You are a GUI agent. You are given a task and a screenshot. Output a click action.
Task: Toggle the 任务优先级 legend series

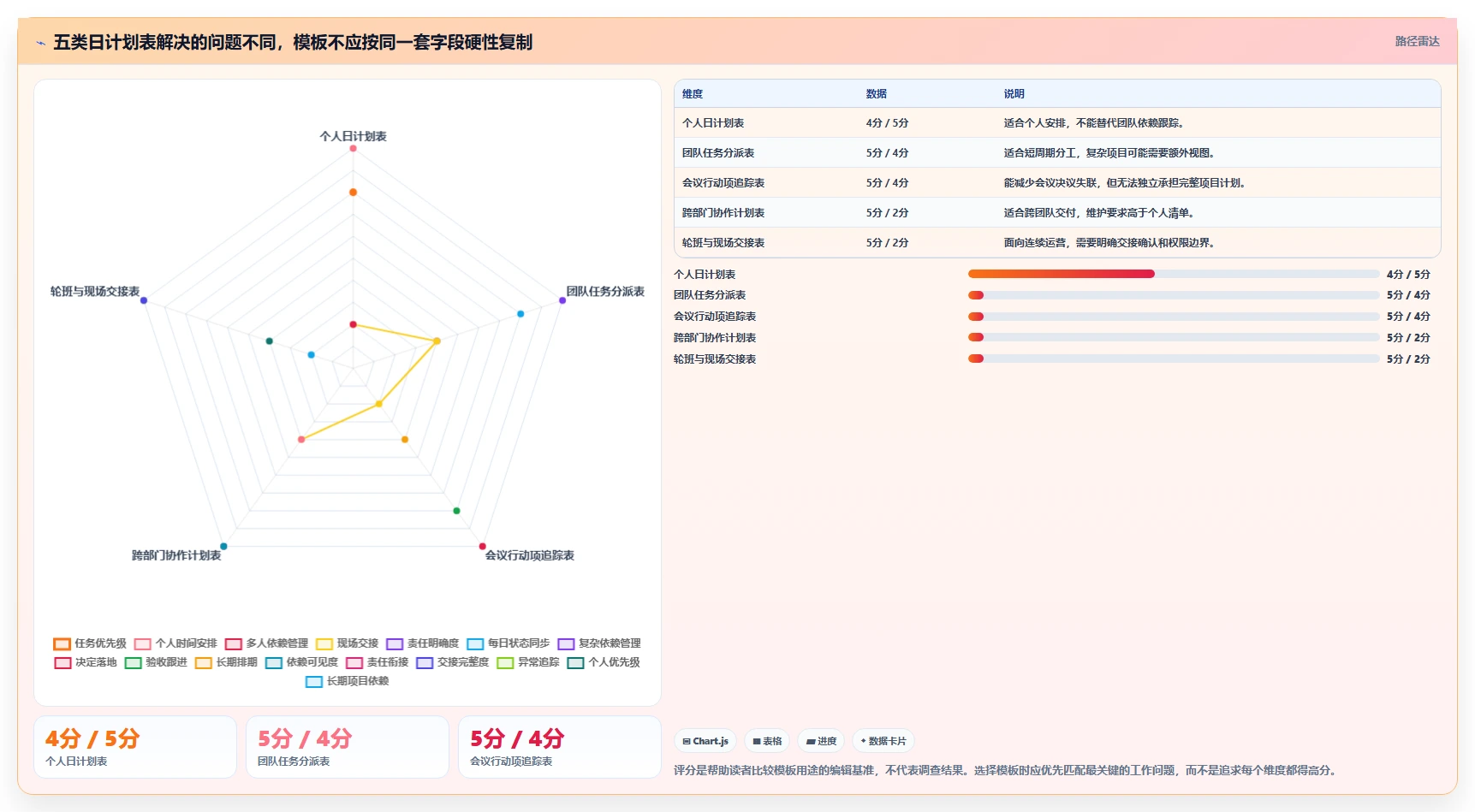(x=90, y=643)
